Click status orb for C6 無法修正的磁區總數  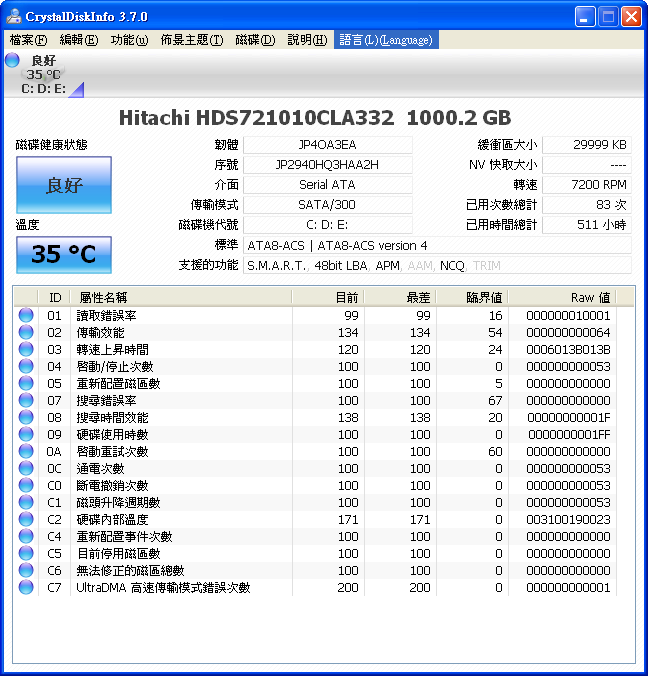tap(26, 570)
